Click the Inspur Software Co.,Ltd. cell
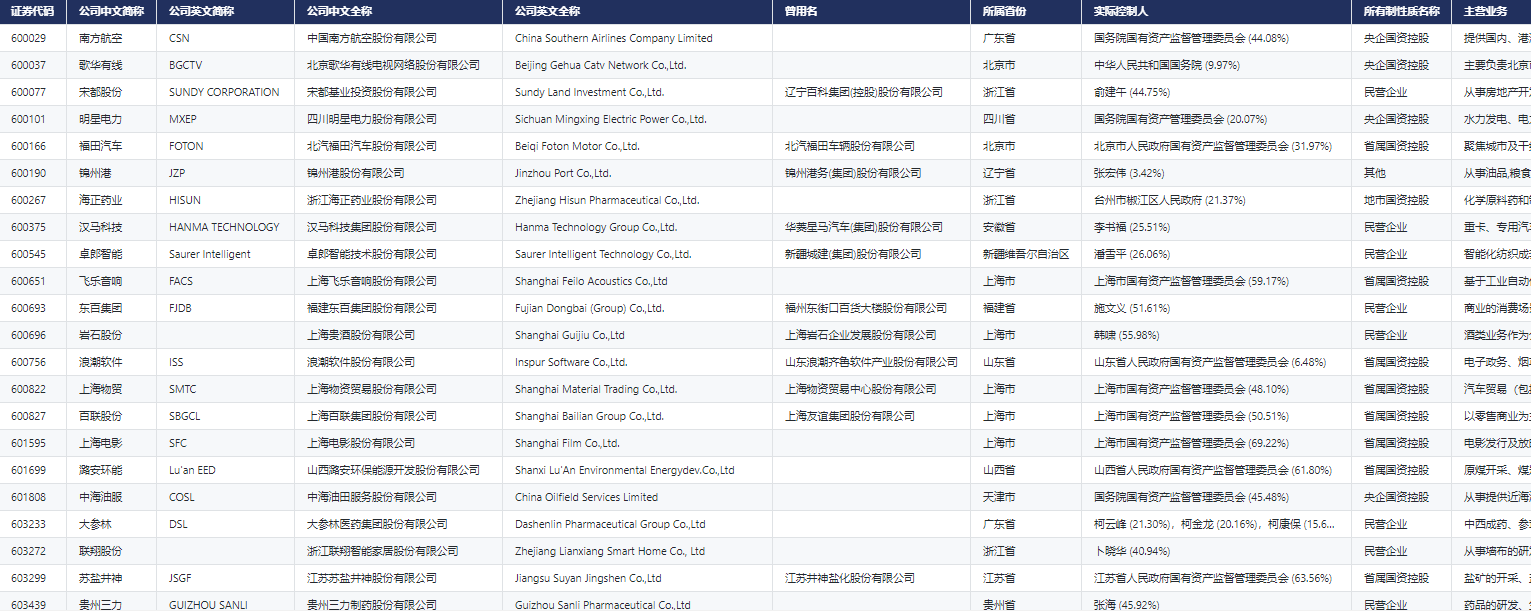The height and width of the screenshot is (611, 1531). click(638, 362)
